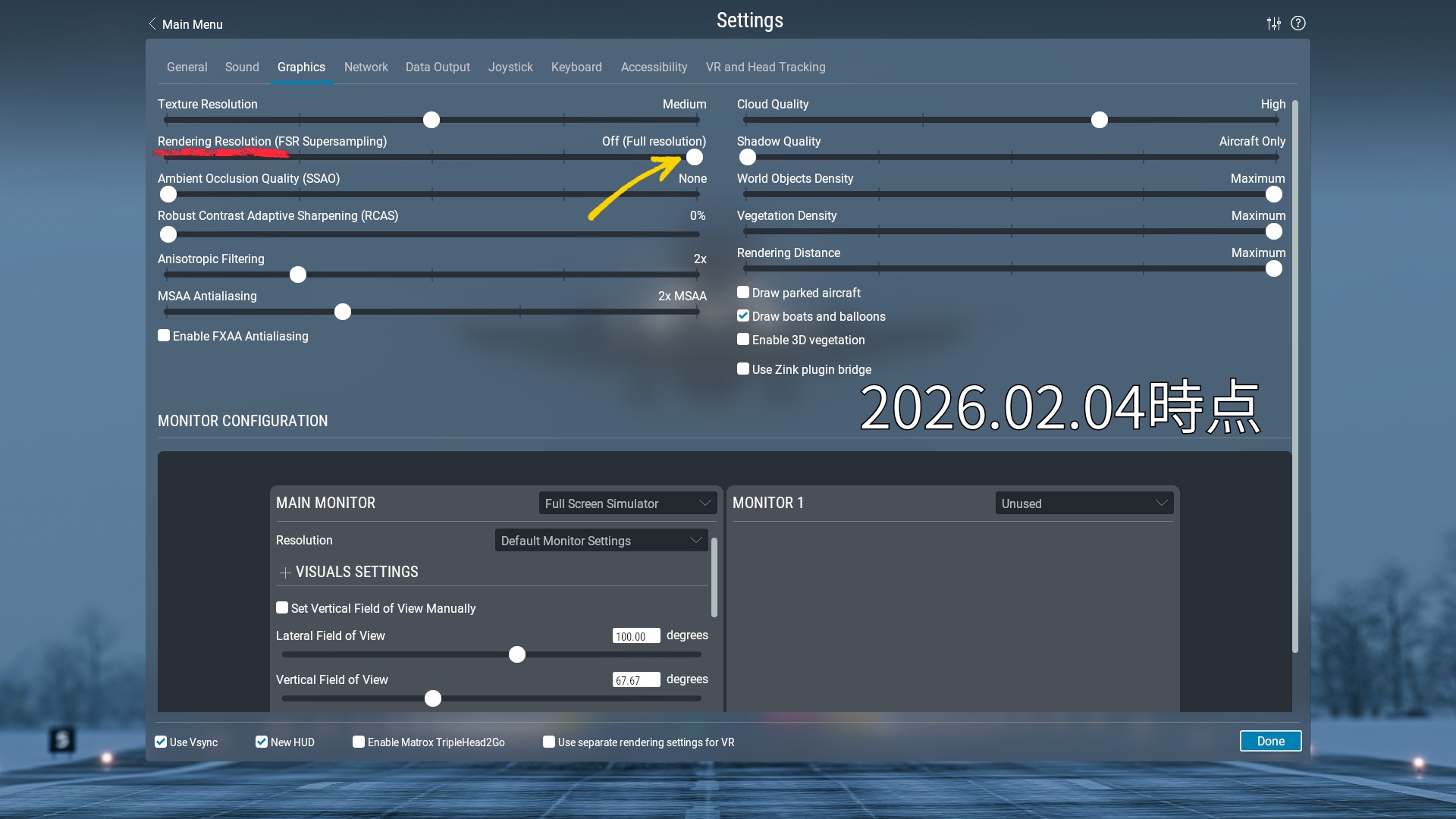Expand the Visuals Settings plus icon
Image resolution: width=1456 pixels, height=819 pixels.
pos(285,573)
